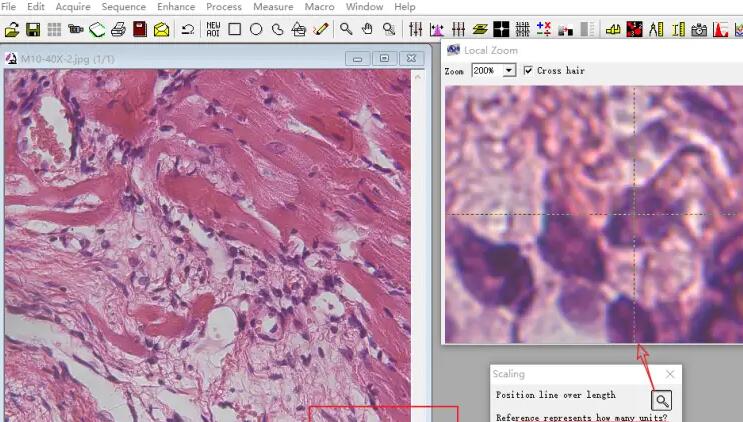Toggle the Cross hair checkbox

coord(528,71)
